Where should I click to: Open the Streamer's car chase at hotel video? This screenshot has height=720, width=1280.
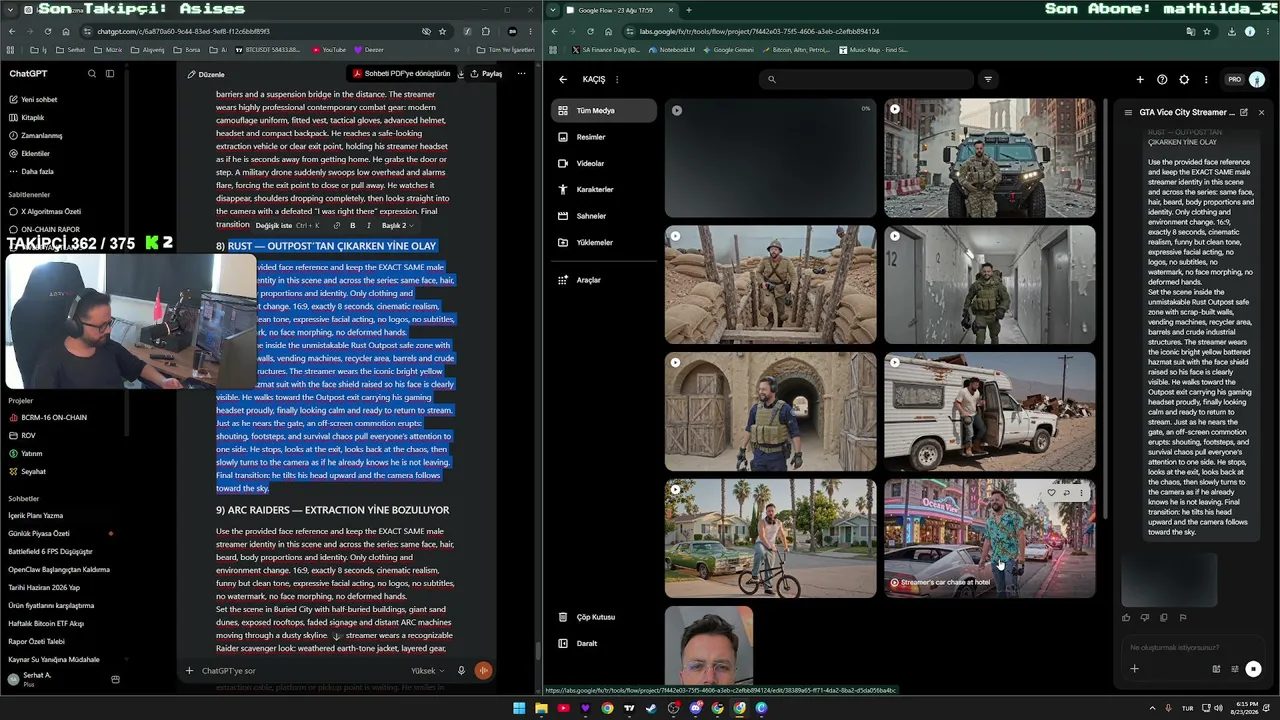[x=990, y=539]
